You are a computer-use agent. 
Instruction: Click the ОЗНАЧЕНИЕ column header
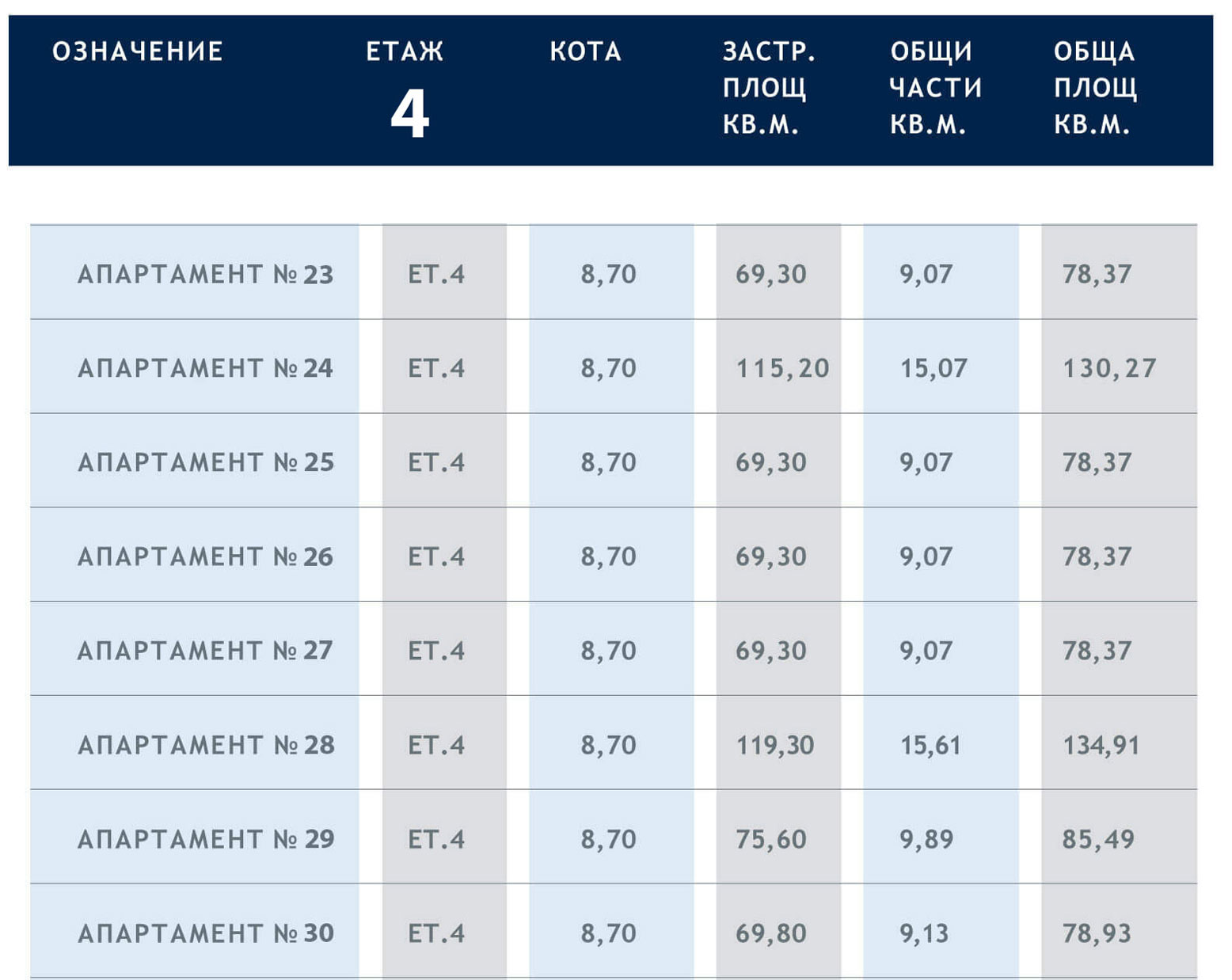point(138,52)
